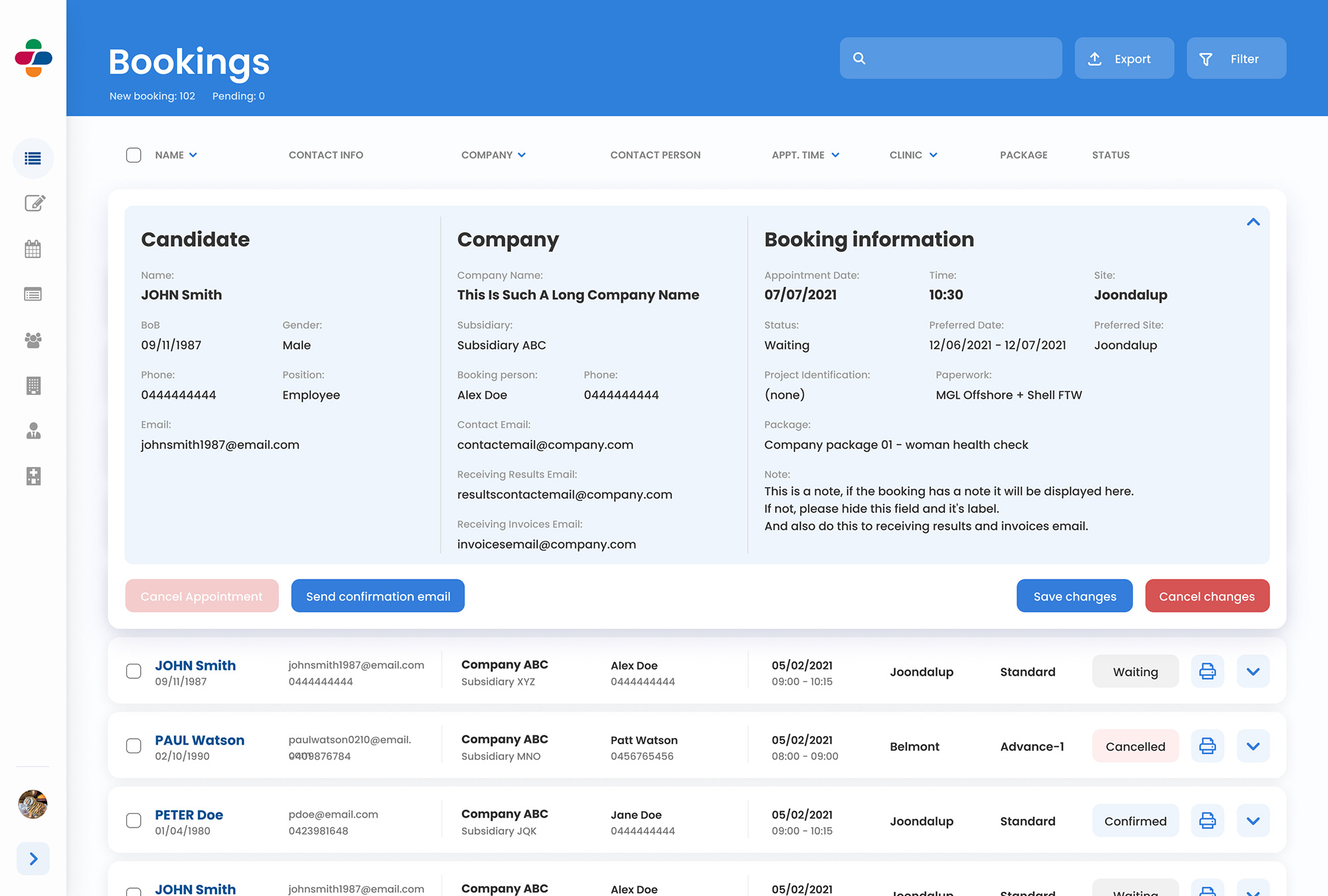Print PAUL Watson's booking
Viewport: 1328px width, 896px height.
(x=1207, y=746)
